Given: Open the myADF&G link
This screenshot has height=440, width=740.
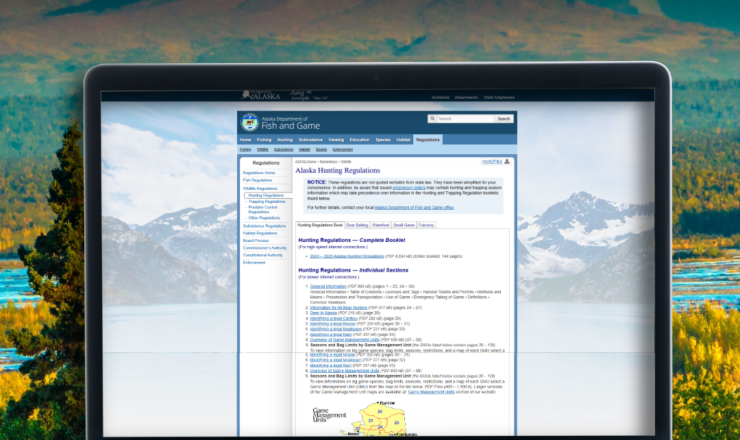Looking at the screenshot, I should click(492, 161).
